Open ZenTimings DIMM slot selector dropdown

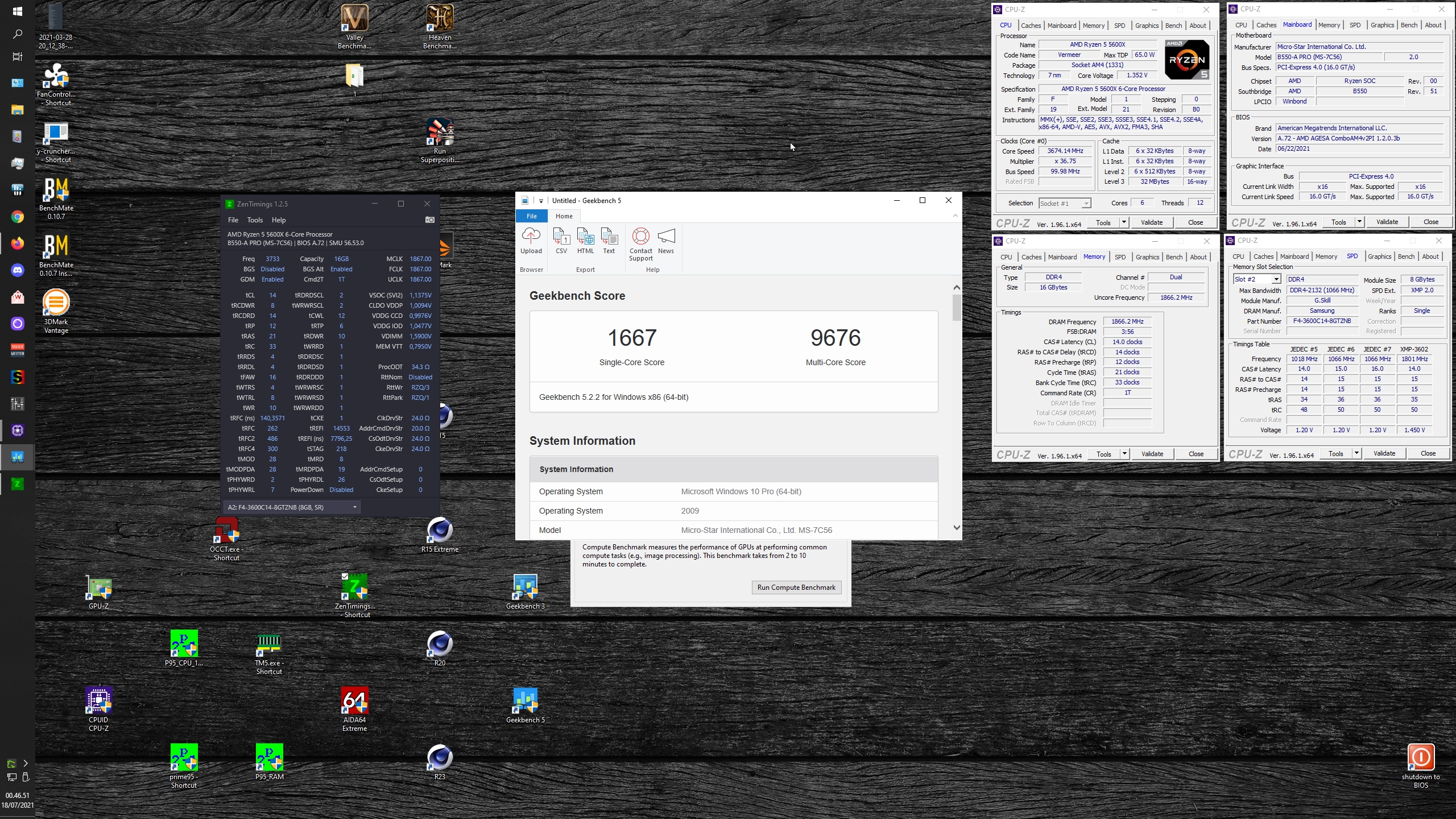292,507
